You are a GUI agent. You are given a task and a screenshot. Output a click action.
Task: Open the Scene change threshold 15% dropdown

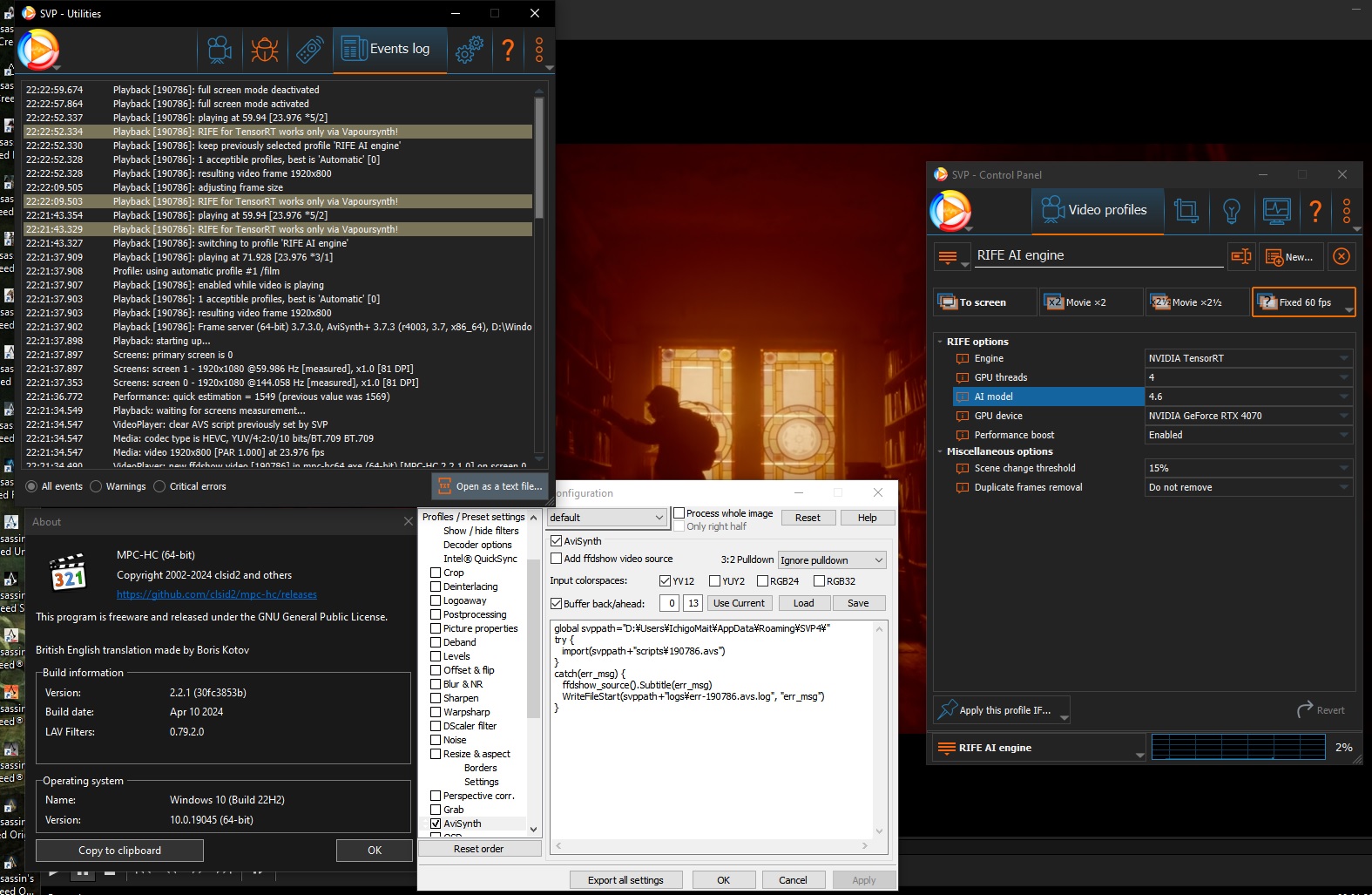[1248, 468]
